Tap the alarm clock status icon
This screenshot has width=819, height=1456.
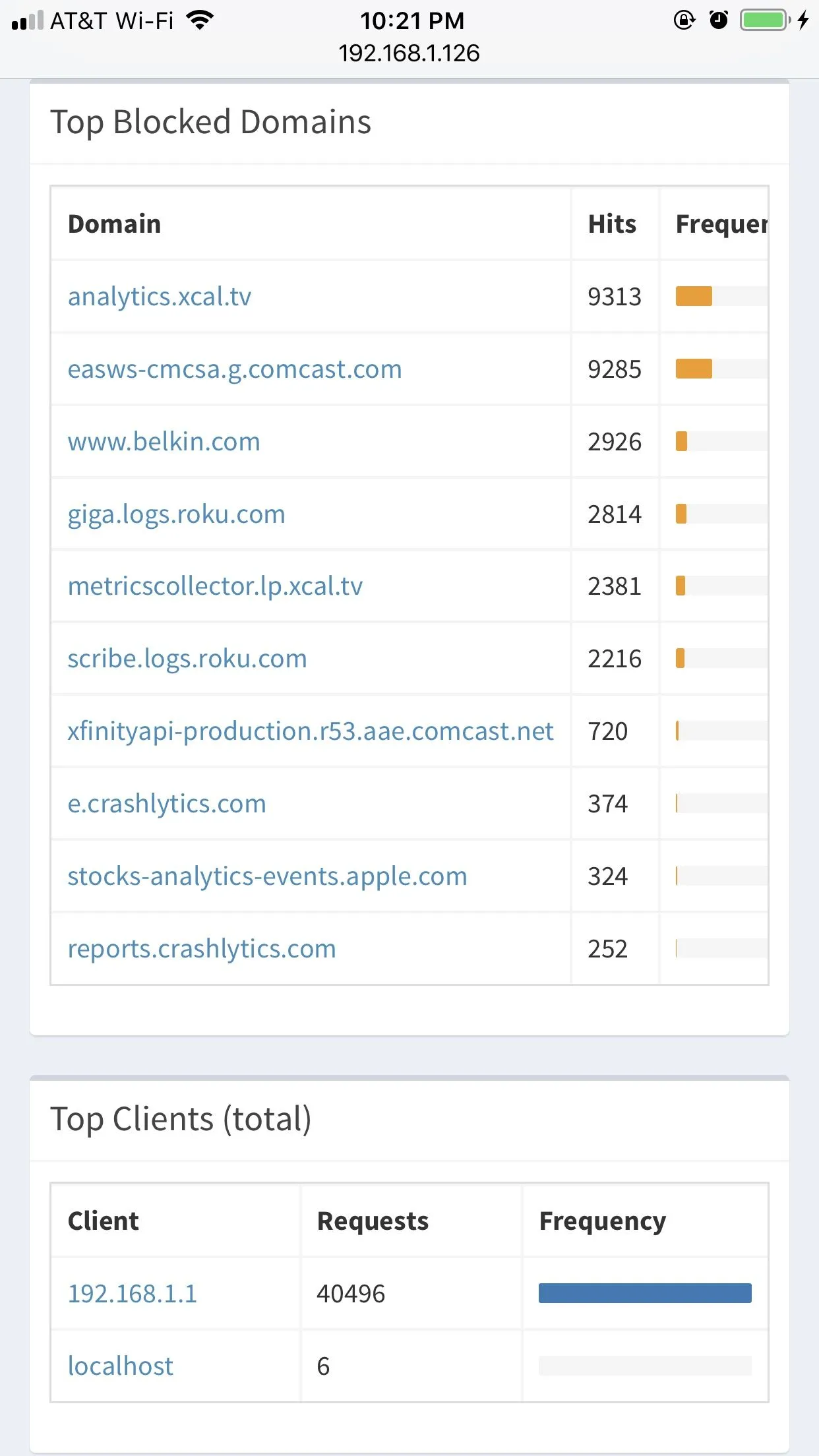point(718,20)
